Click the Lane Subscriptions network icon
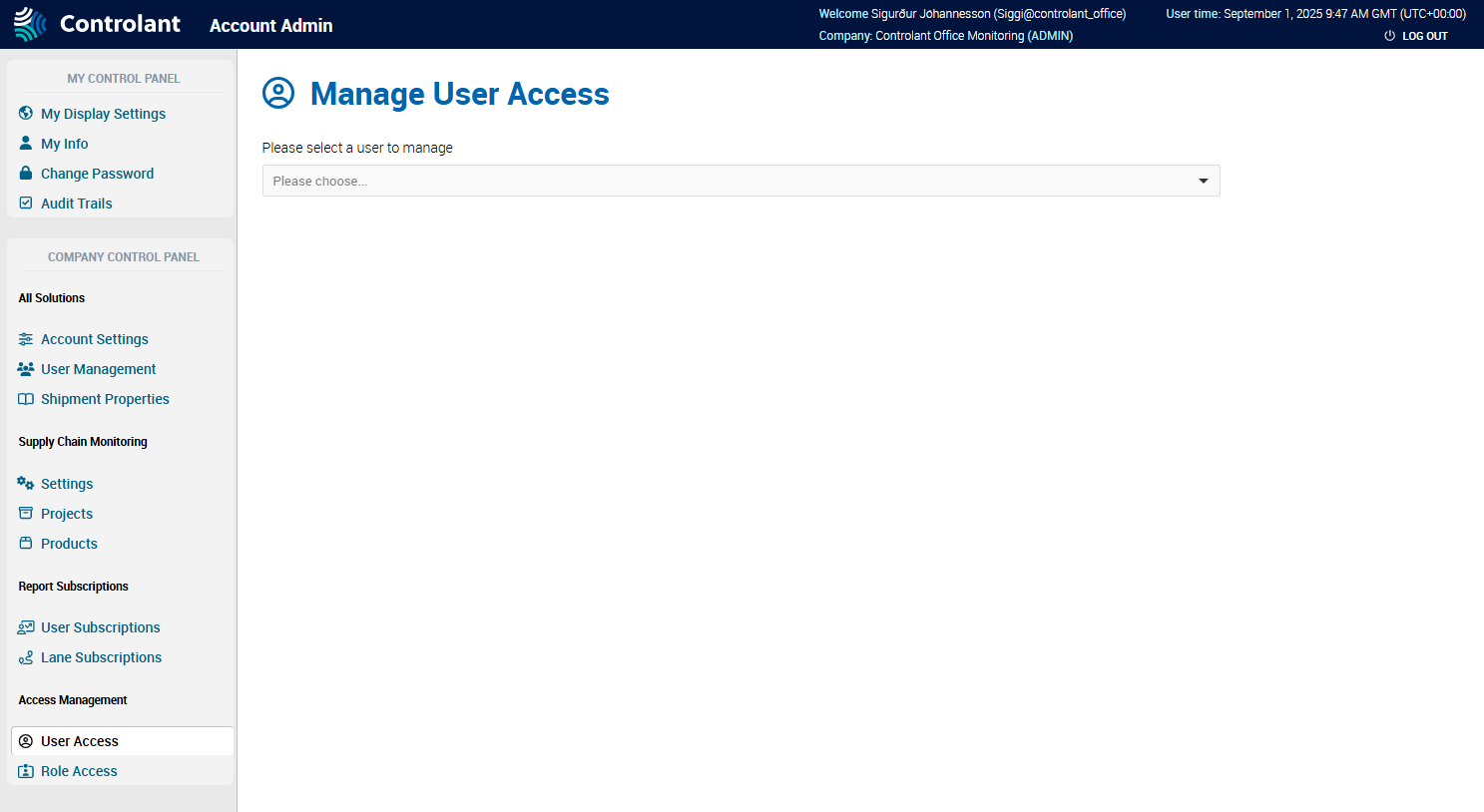Image resolution: width=1484 pixels, height=812 pixels. point(25,656)
